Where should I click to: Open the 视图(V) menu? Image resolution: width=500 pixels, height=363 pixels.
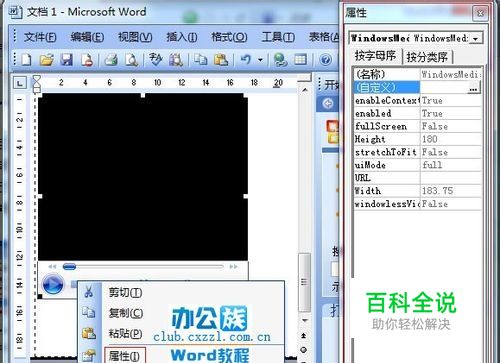tap(135, 37)
